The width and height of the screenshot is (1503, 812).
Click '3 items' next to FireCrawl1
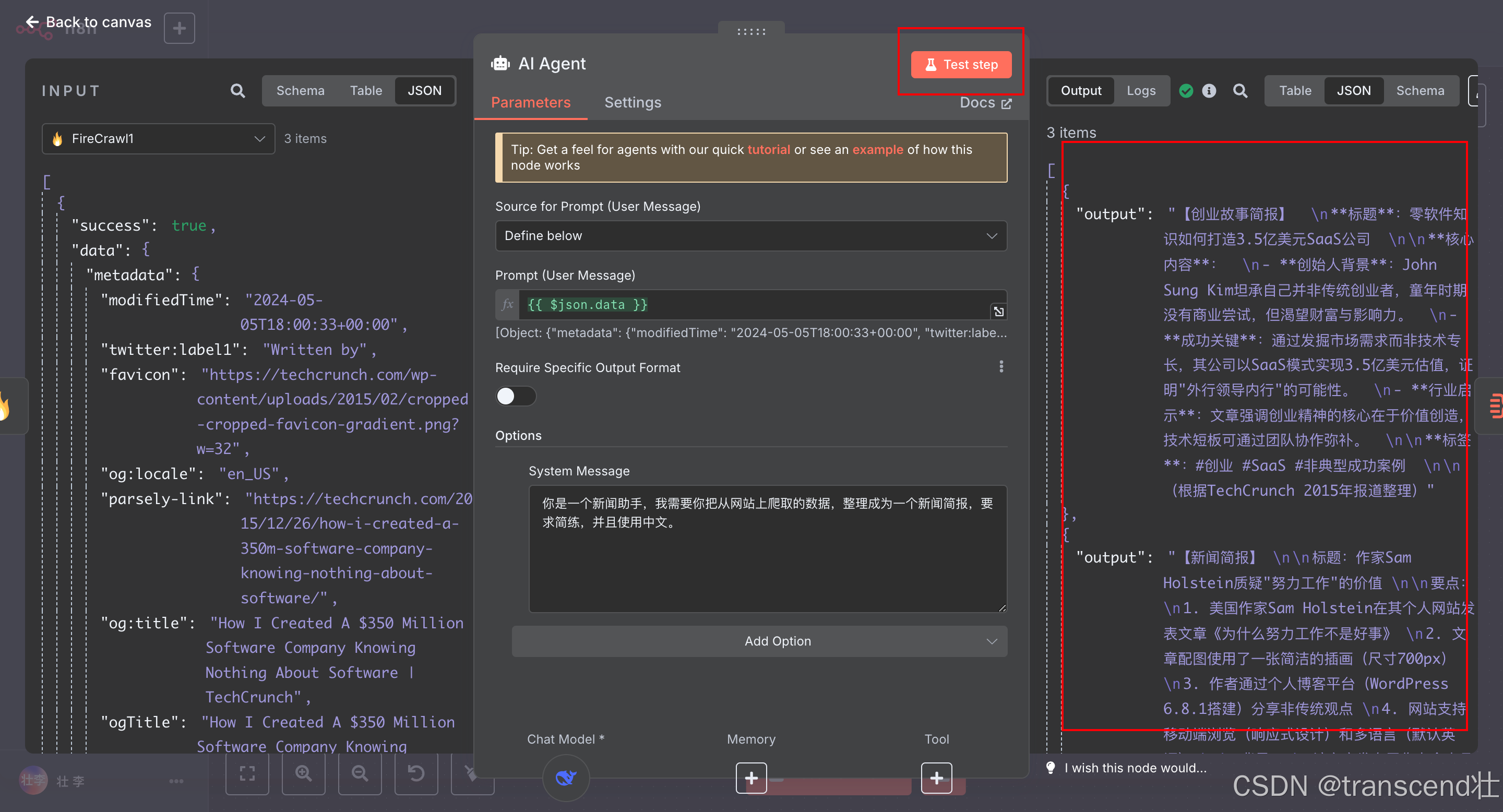[x=305, y=139]
